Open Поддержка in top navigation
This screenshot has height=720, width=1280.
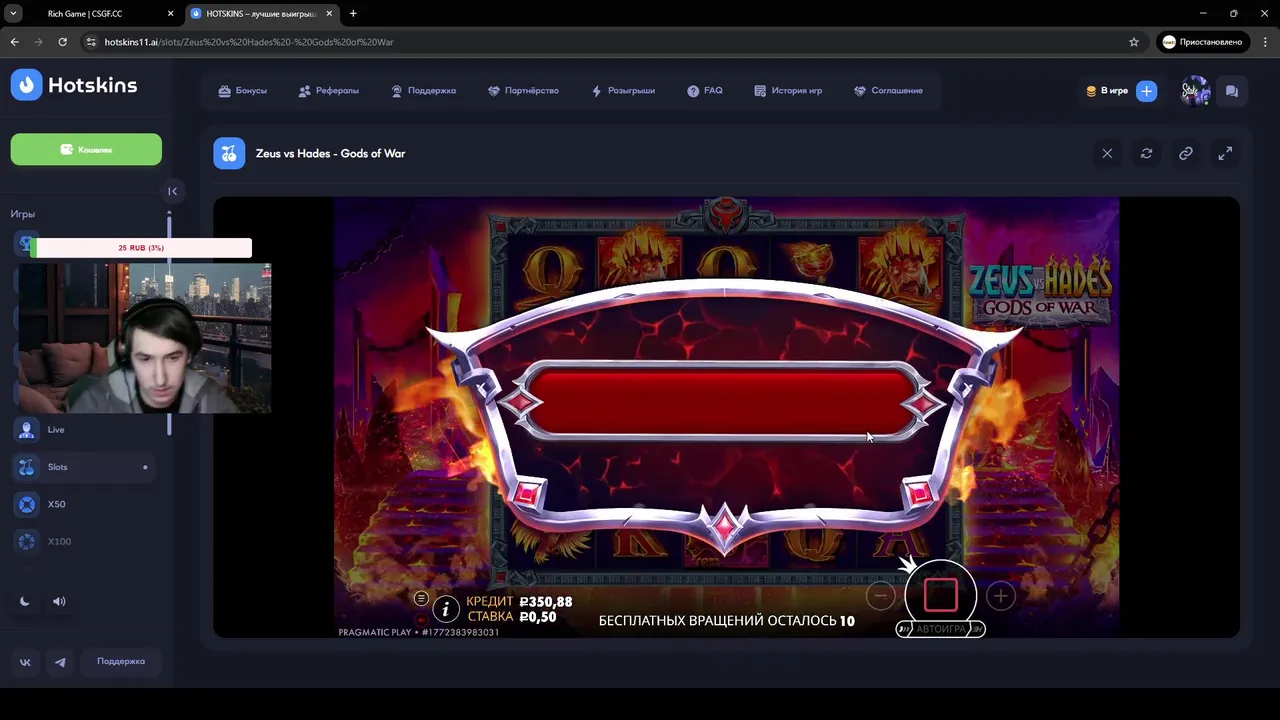tap(423, 90)
